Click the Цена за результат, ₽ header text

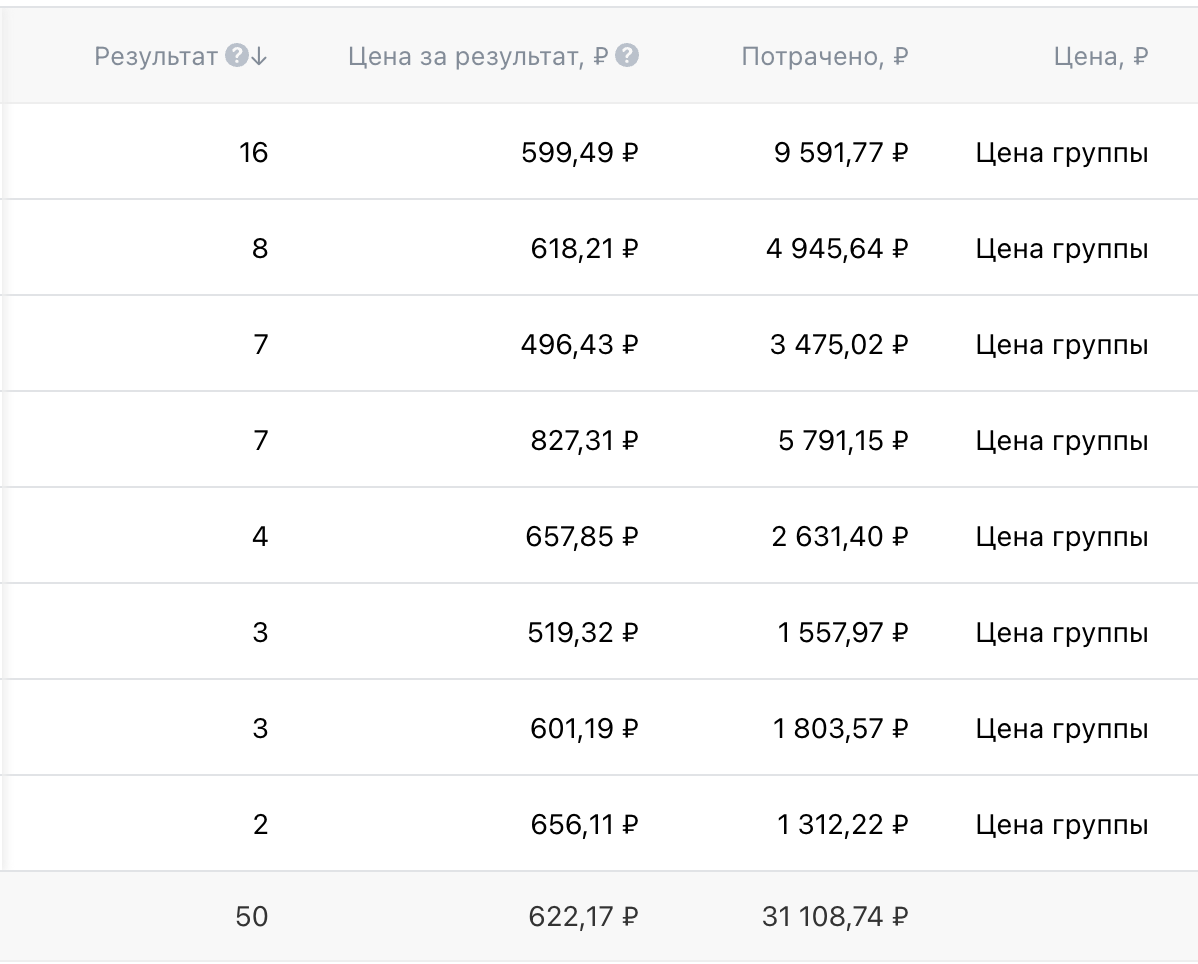478,56
